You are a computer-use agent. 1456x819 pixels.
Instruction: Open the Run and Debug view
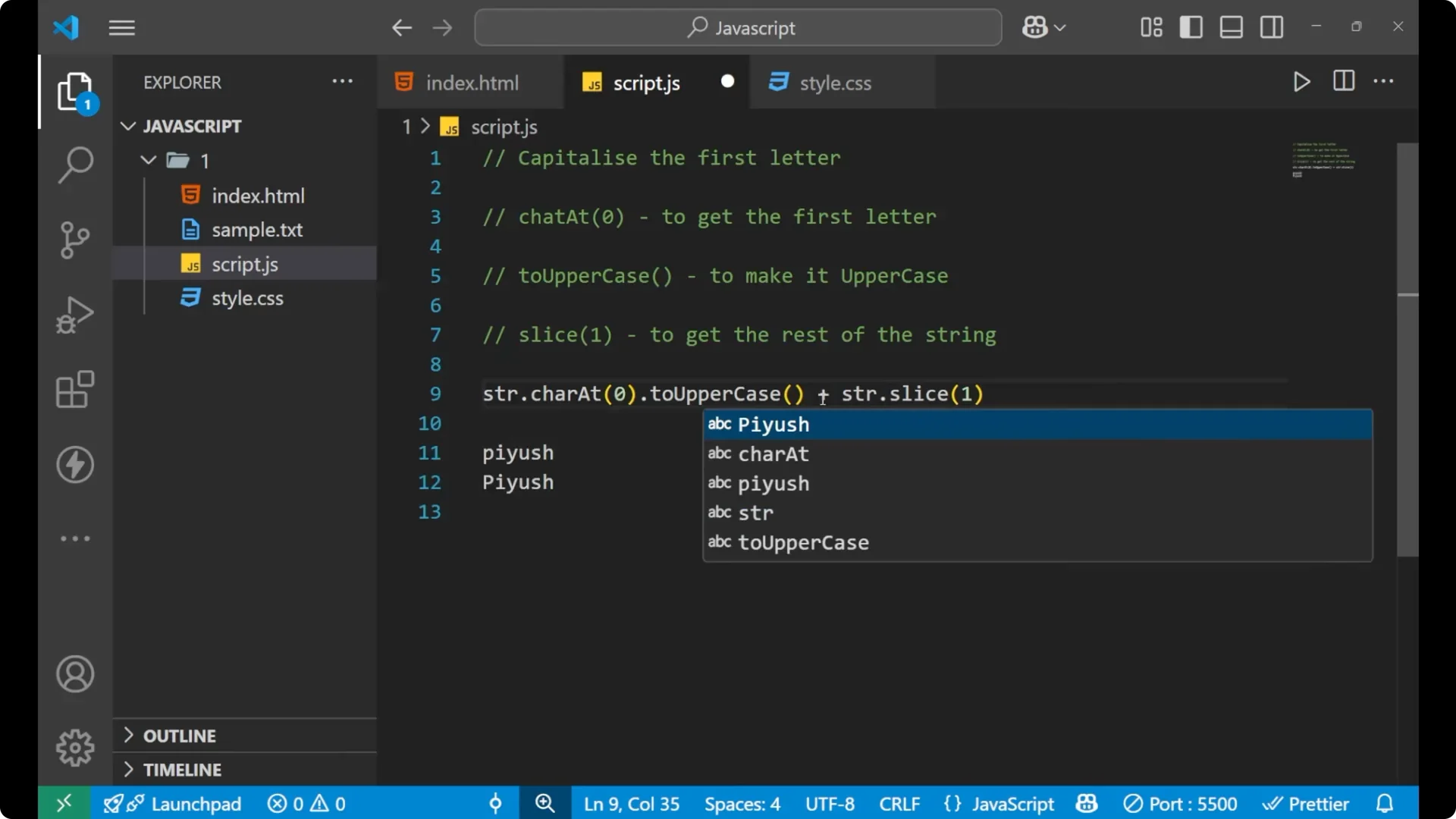click(74, 314)
